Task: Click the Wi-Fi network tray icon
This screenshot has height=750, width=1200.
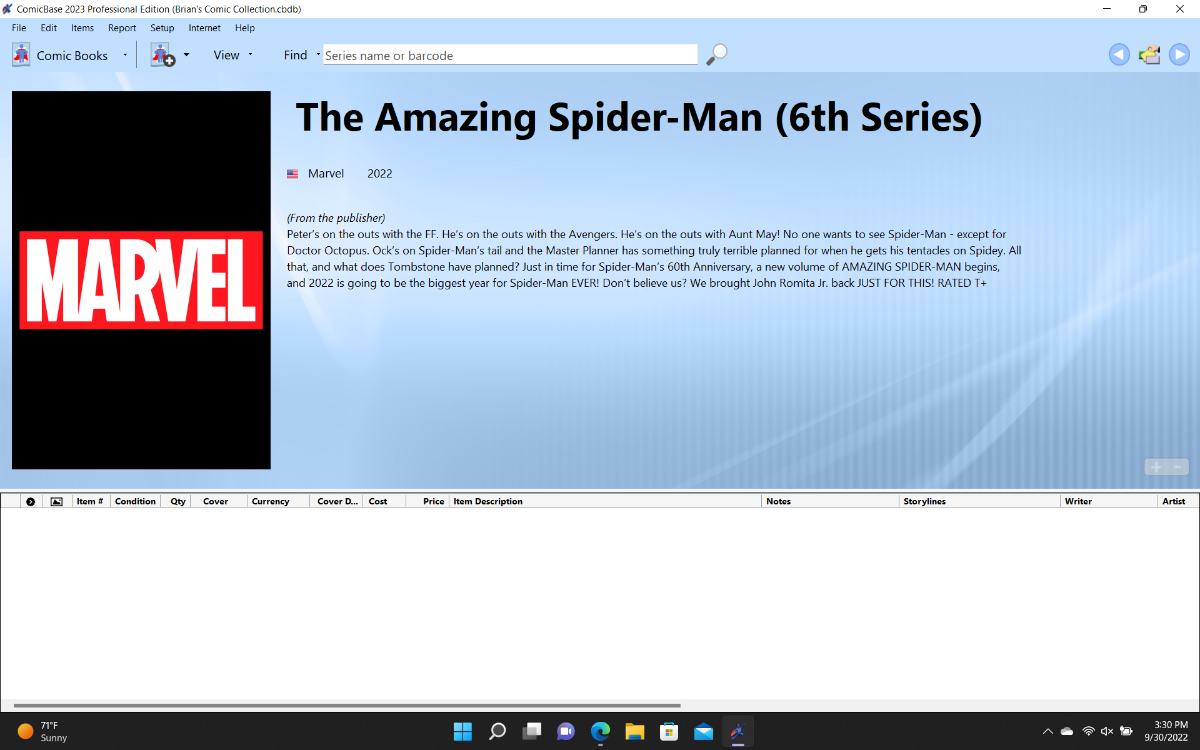Action: pyautogui.click(x=1088, y=731)
